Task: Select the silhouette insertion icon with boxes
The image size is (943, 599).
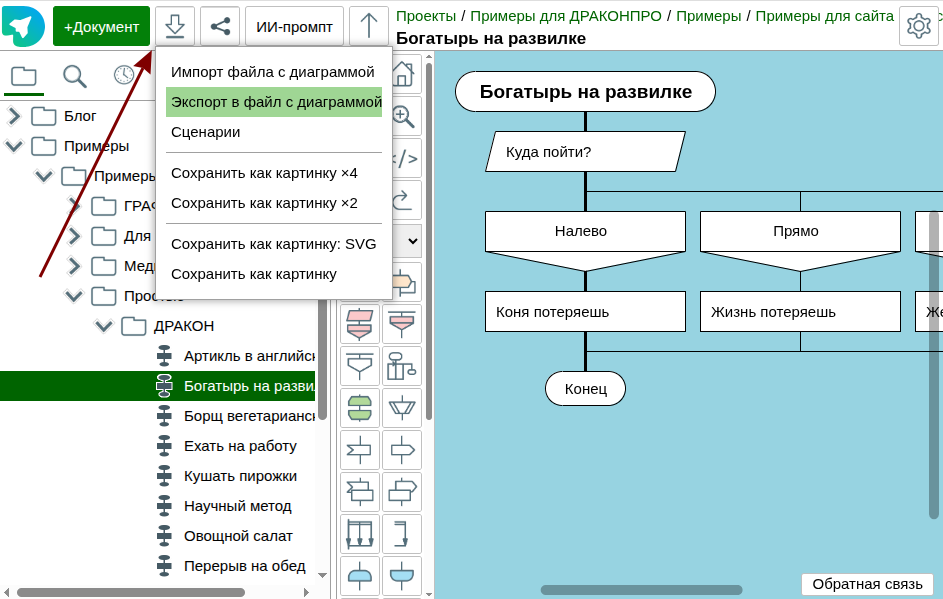Action: [402, 366]
